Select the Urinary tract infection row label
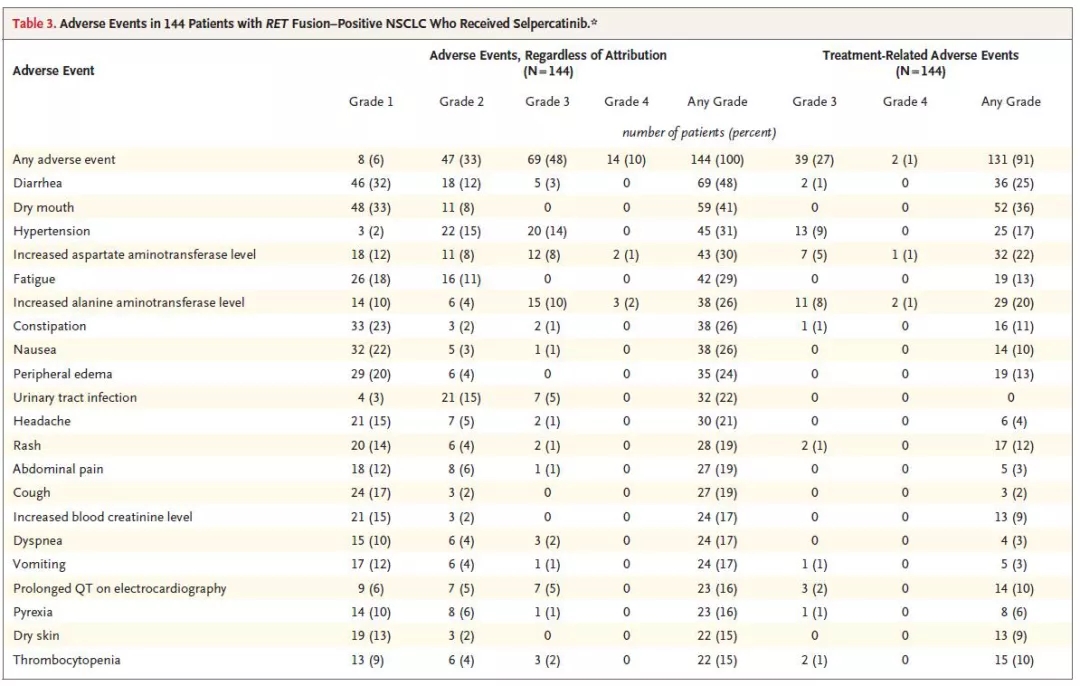Image resolution: width=1080 pixels, height=686 pixels. click(x=75, y=398)
